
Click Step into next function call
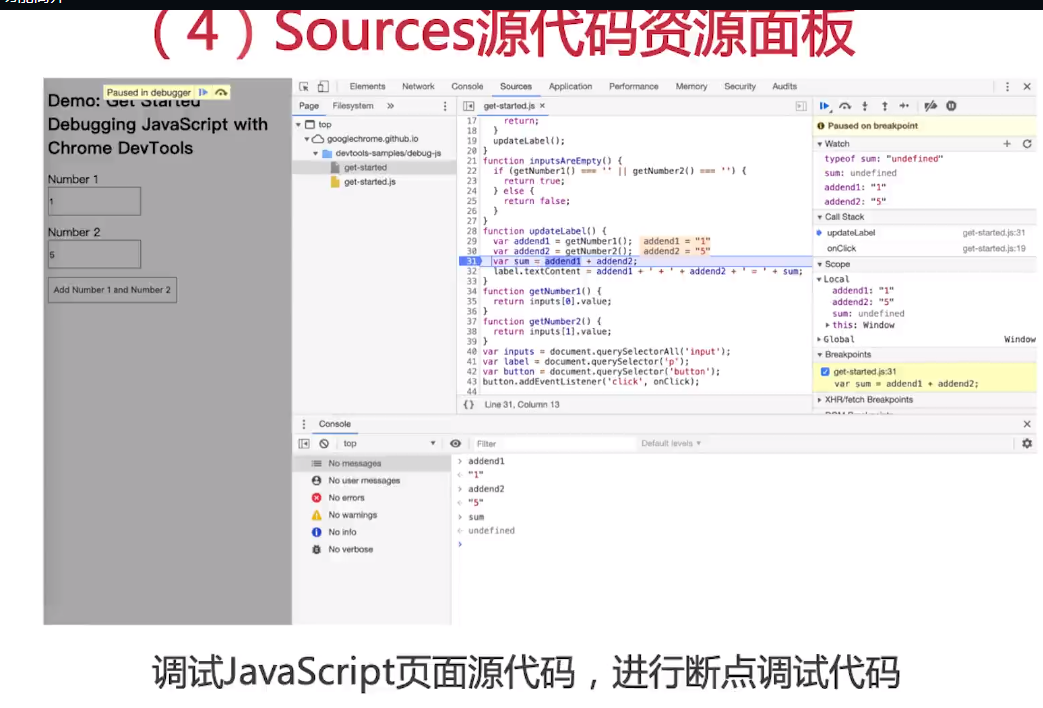865,106
